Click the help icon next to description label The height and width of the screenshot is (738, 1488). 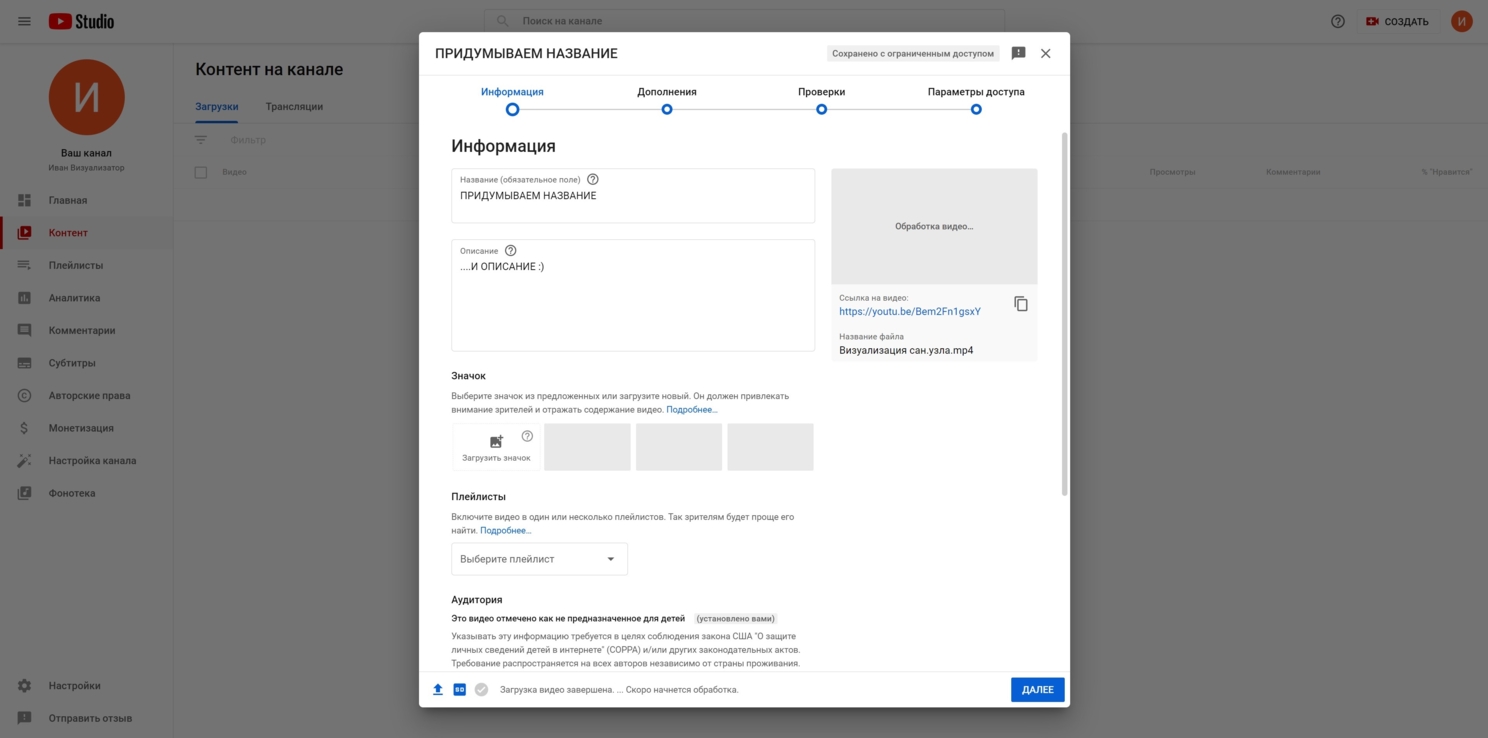(x=511, y=250)
